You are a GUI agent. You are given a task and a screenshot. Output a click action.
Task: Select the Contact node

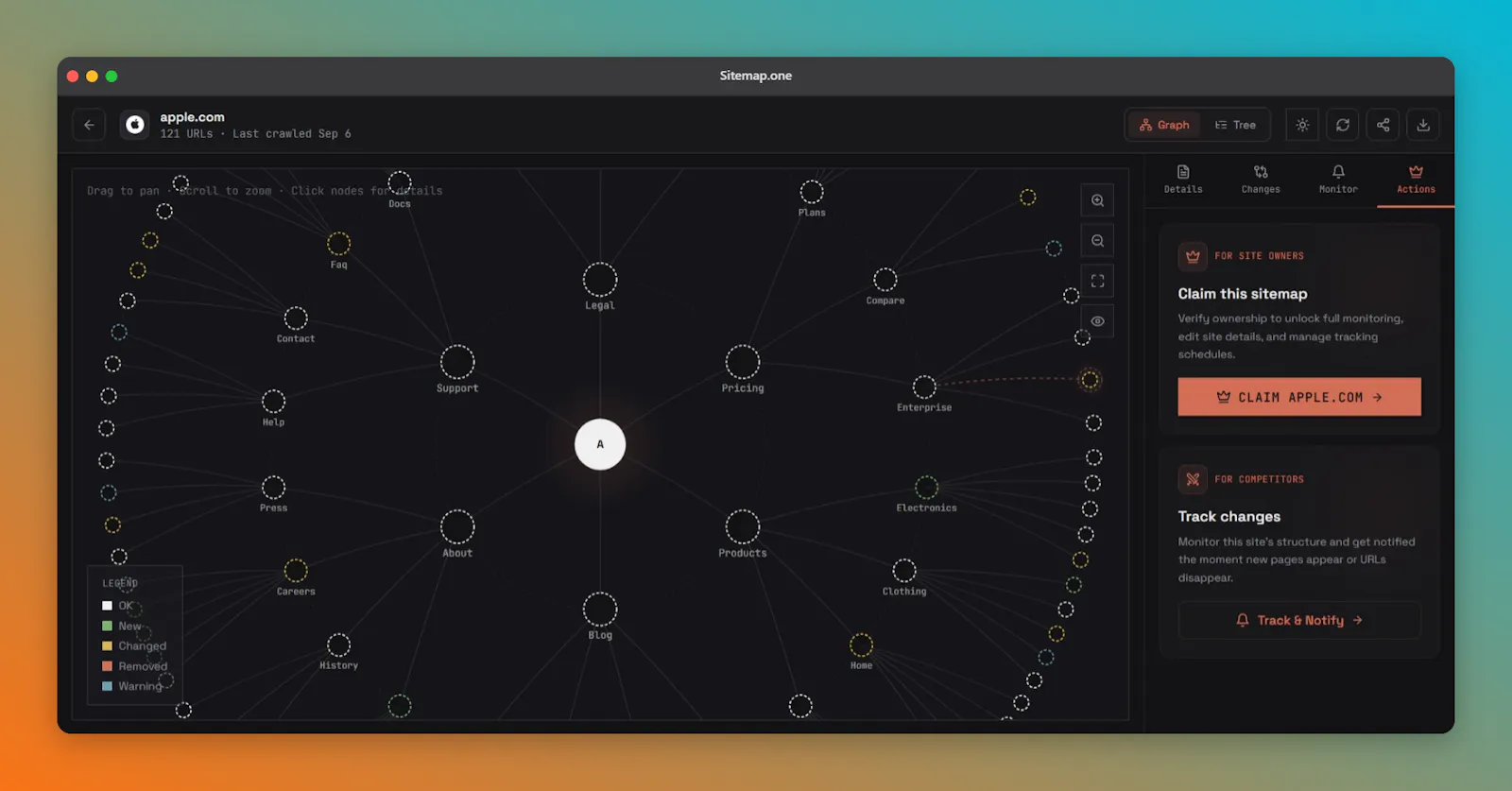[x=296, y=318]
